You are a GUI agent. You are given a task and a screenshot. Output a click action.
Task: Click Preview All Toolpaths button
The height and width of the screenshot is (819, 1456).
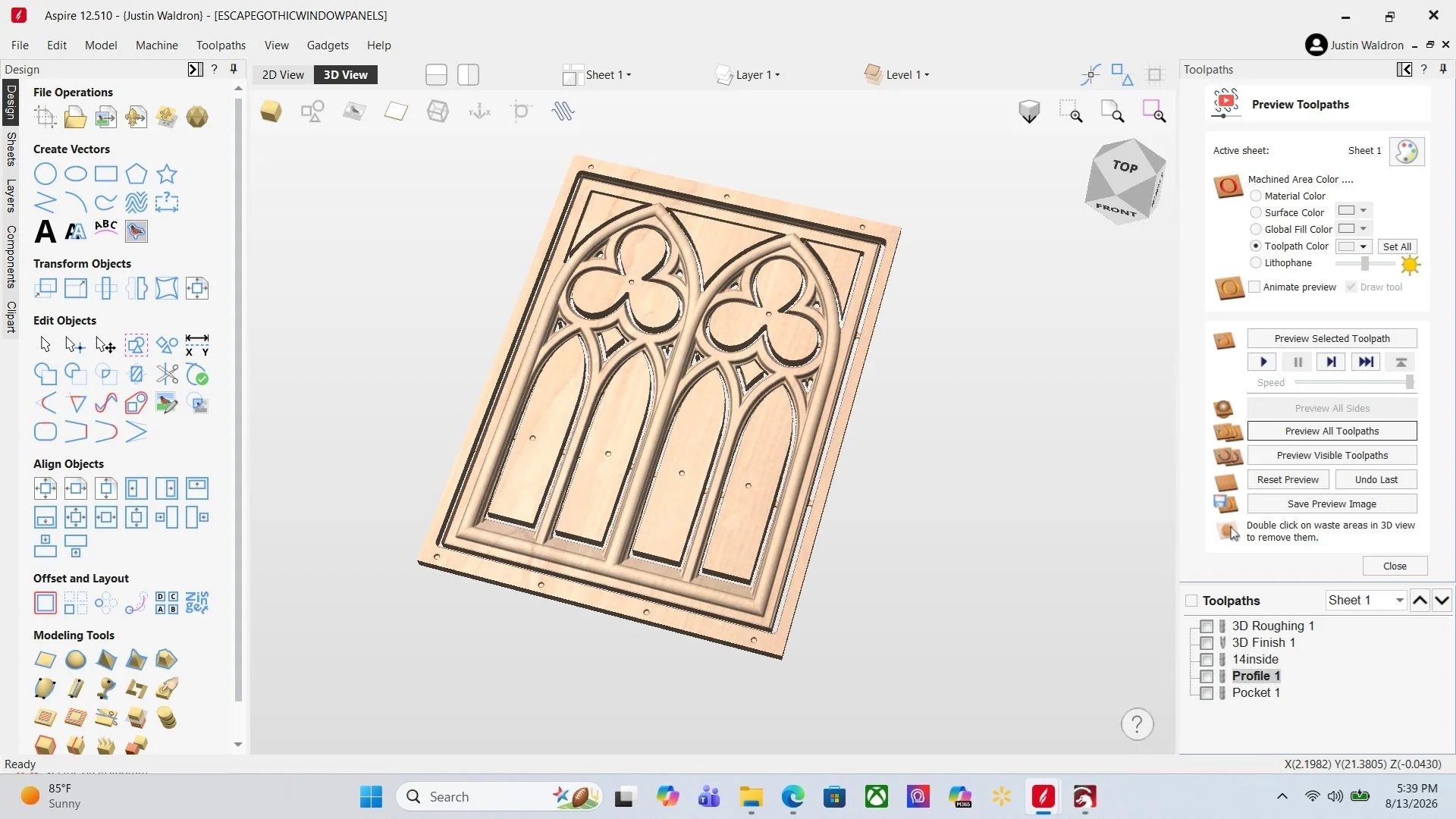coord(1332,431)
